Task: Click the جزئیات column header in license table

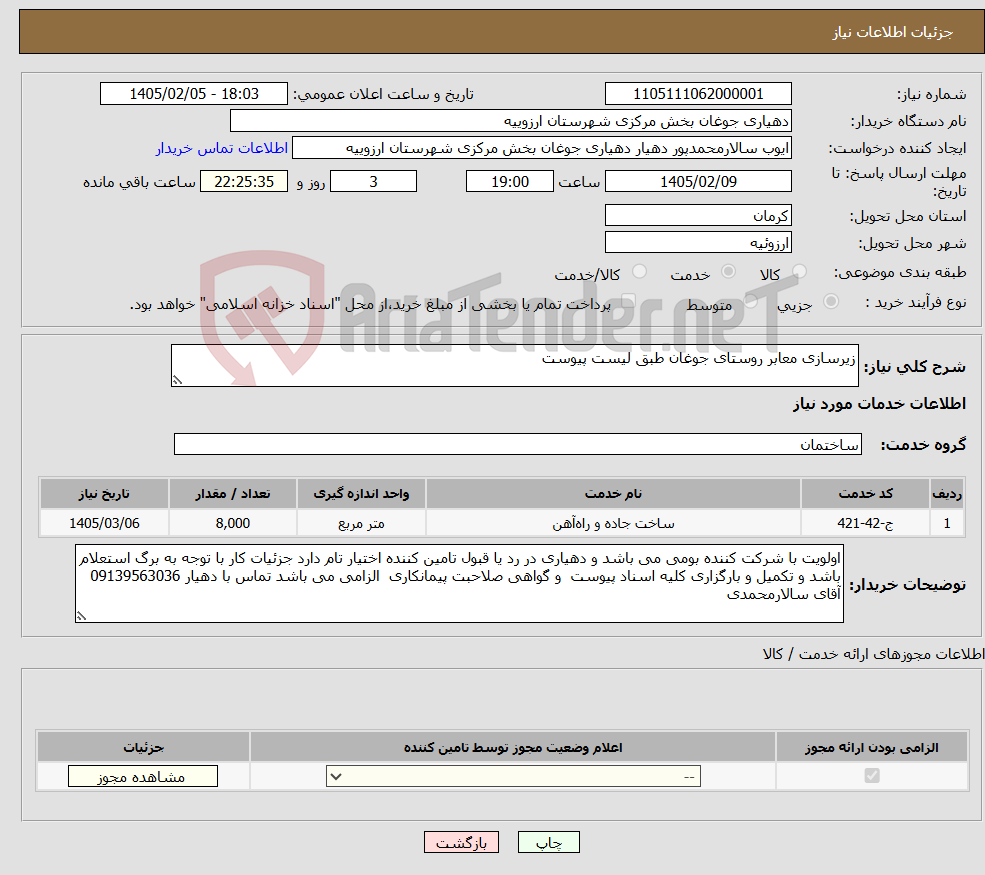Action: click(x=143, y=747)
